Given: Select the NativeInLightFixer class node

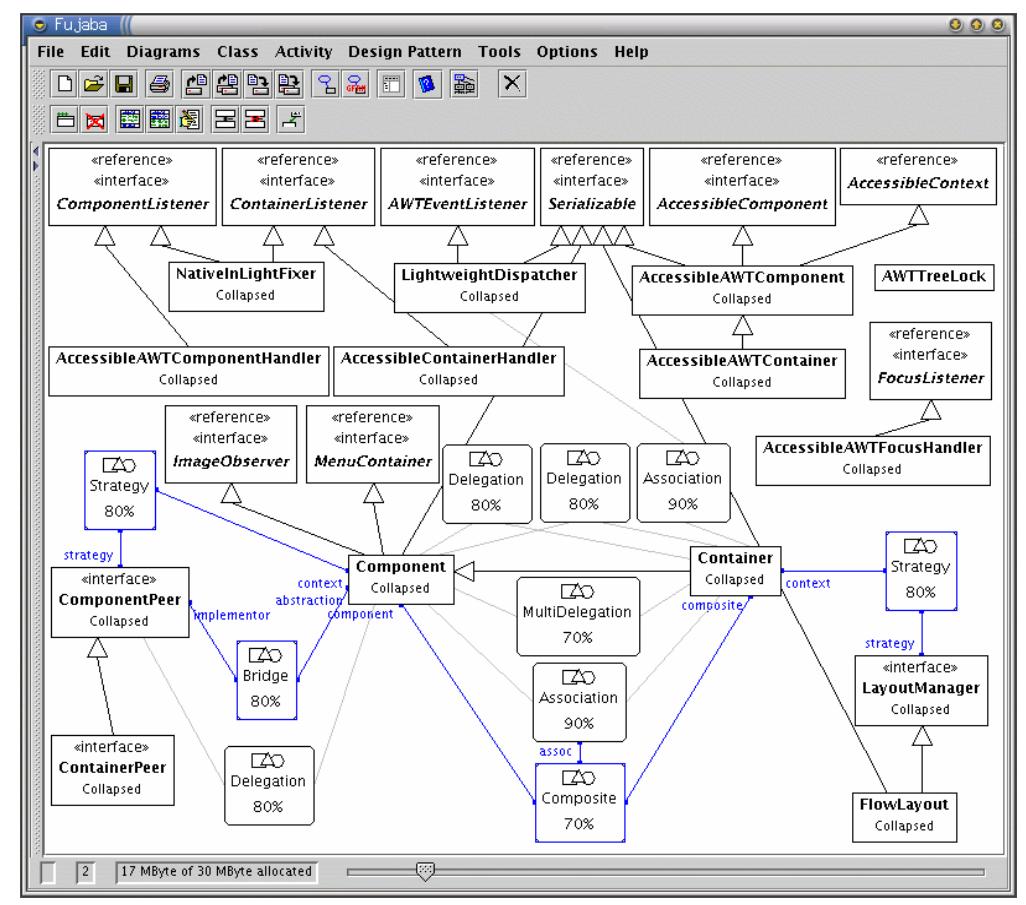Looking at the screenshot, I should click(246, 287).
